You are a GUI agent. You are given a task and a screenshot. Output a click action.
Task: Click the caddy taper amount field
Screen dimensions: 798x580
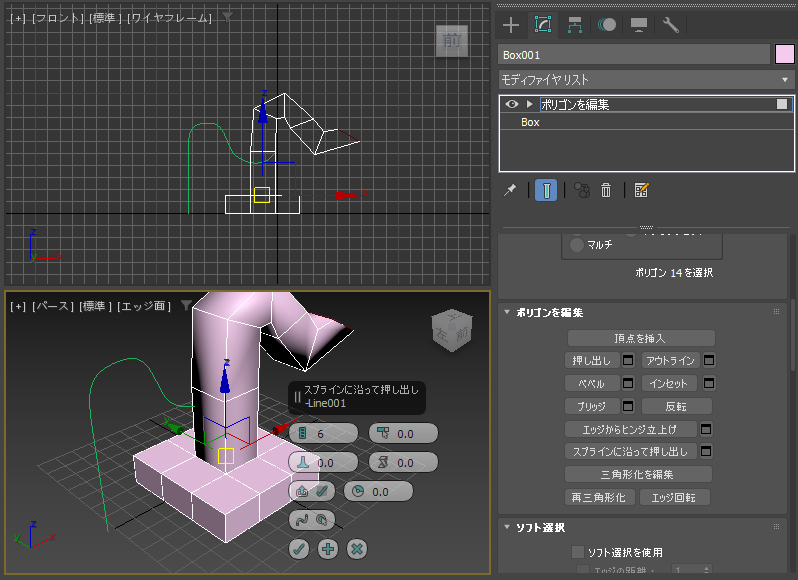tap(403, 433)
